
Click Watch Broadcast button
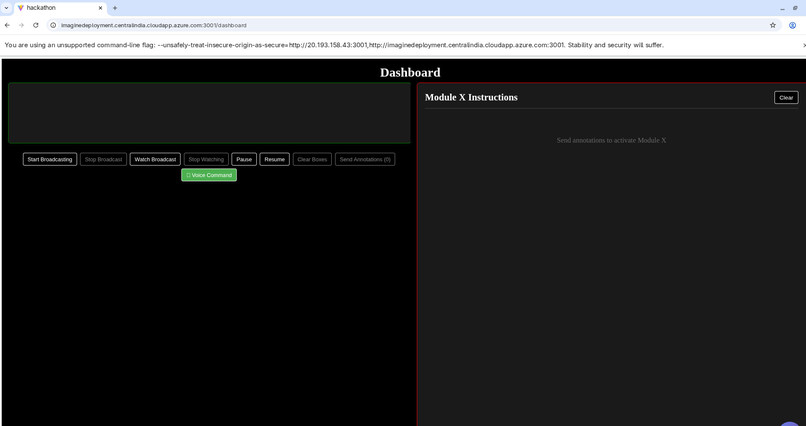(155, 159)
